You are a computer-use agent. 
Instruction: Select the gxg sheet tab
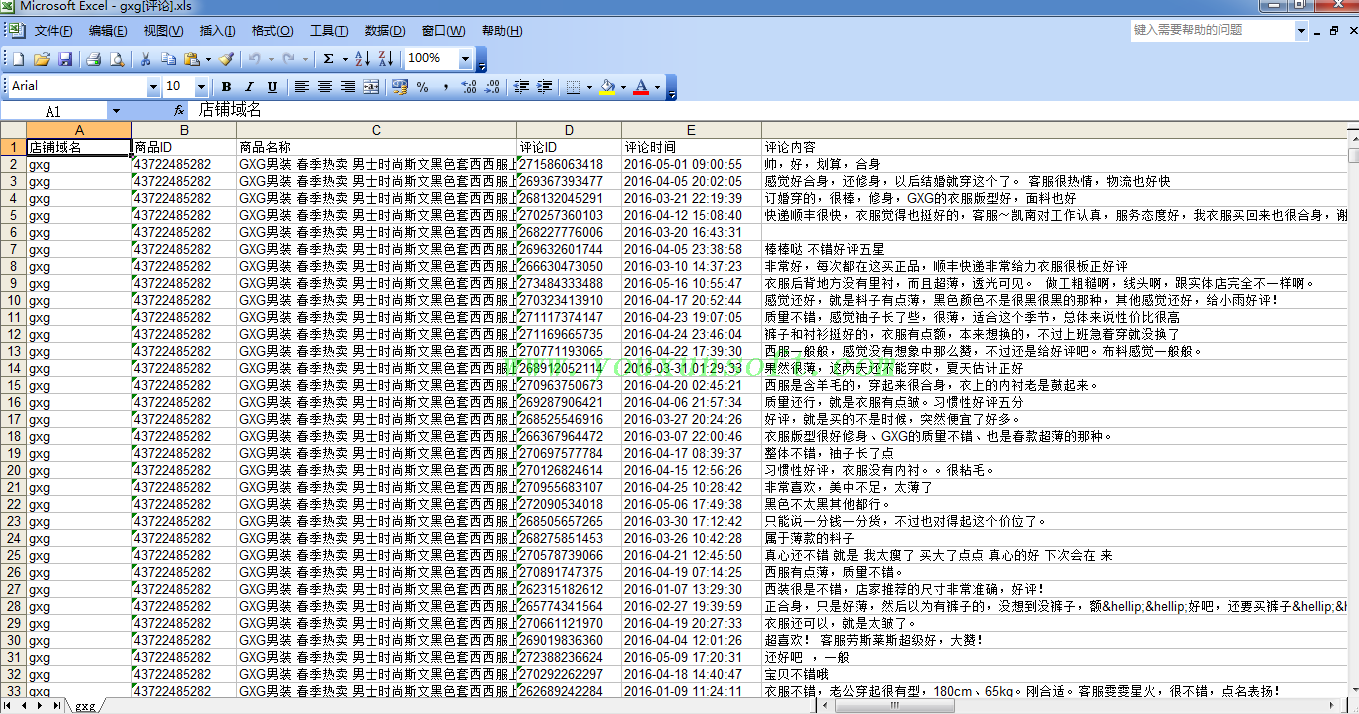pyautogui.click(x=85, y=706)
